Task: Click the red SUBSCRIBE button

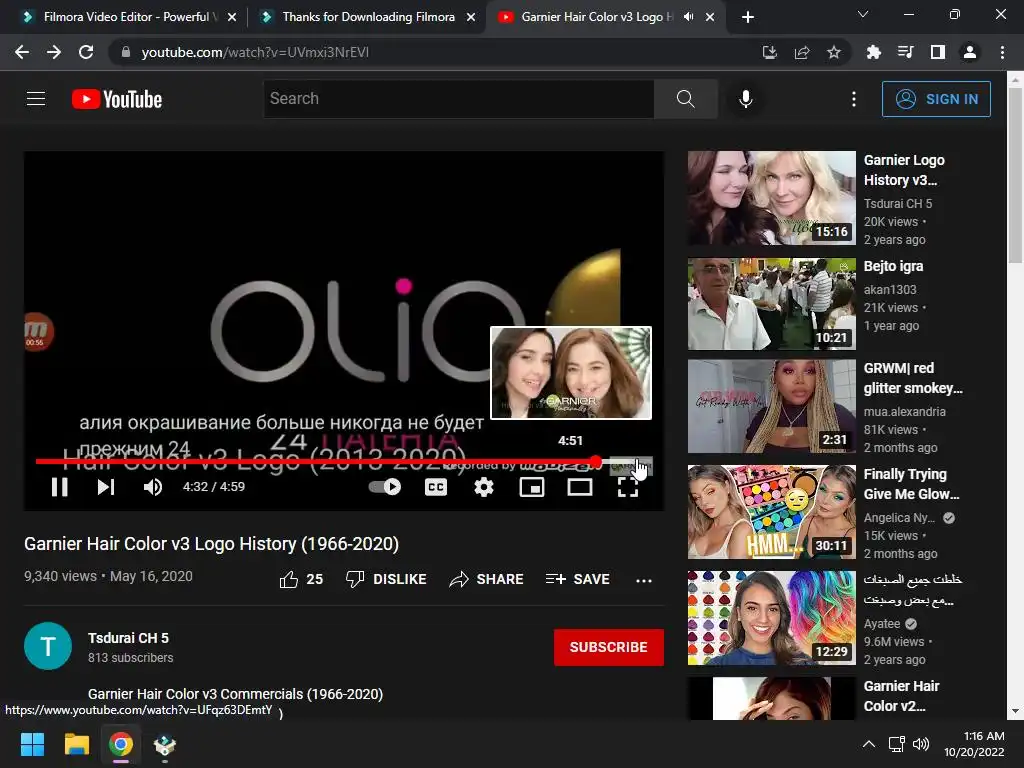Action: click(x=609, y=647)
